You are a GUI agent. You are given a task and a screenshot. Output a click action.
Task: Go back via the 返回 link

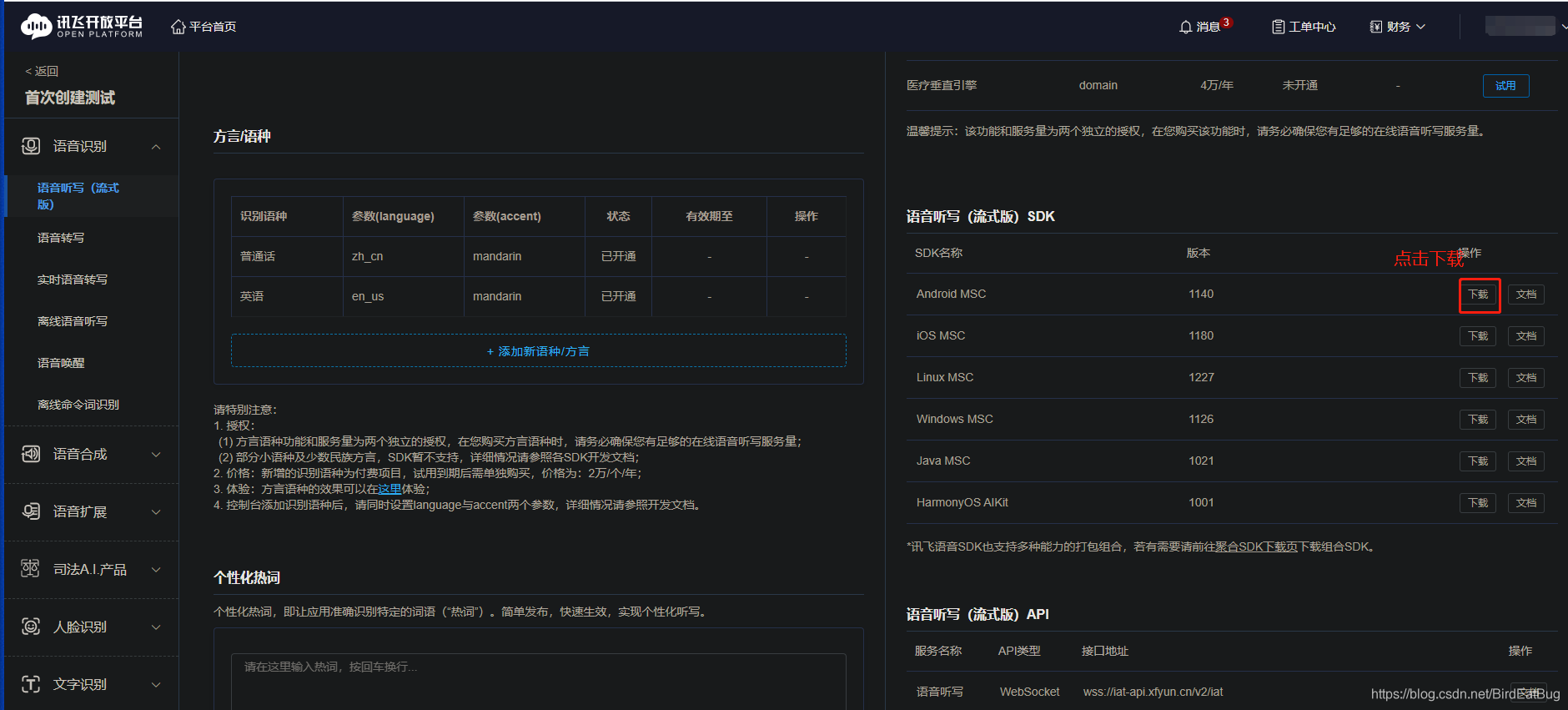[x=42, y=71]
